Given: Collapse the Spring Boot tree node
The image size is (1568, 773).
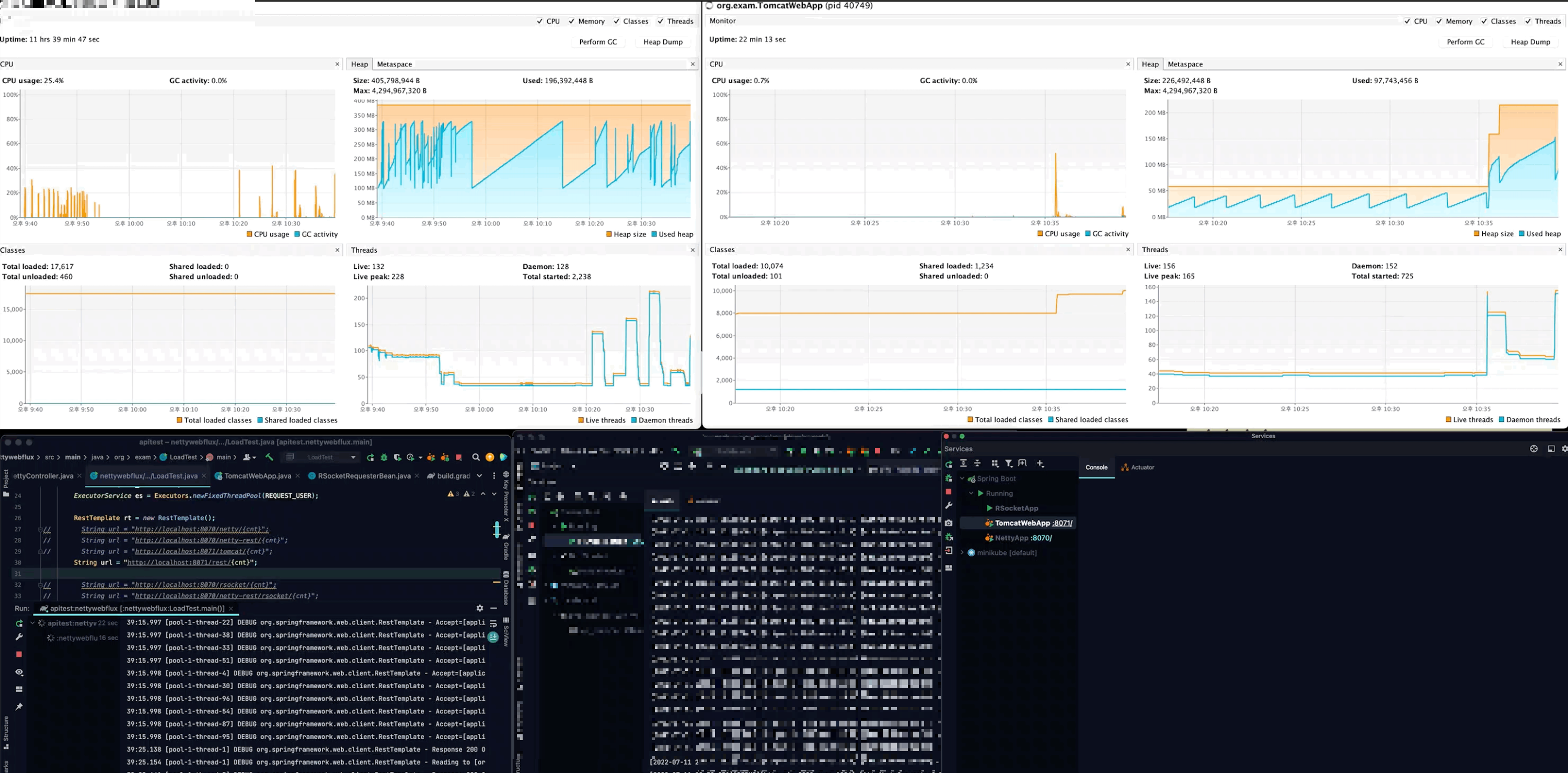Looking at the screenshot, I should coord(962,479).
